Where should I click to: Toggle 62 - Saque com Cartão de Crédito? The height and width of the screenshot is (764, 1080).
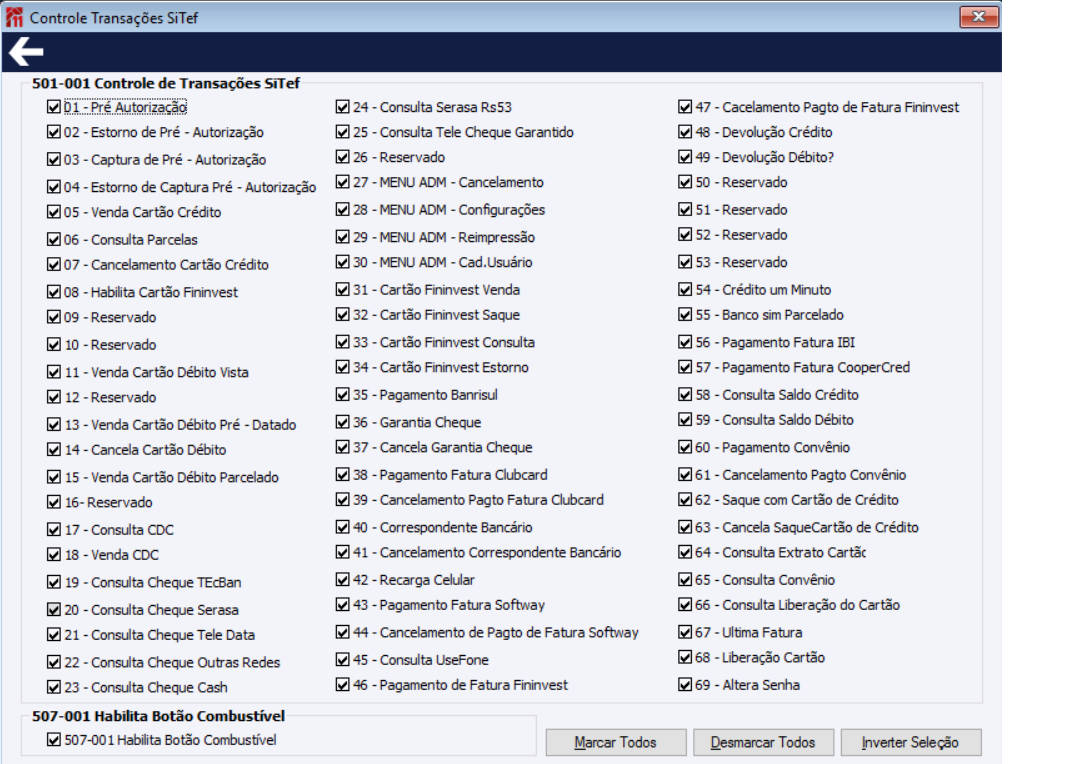[x=685, y=499]
